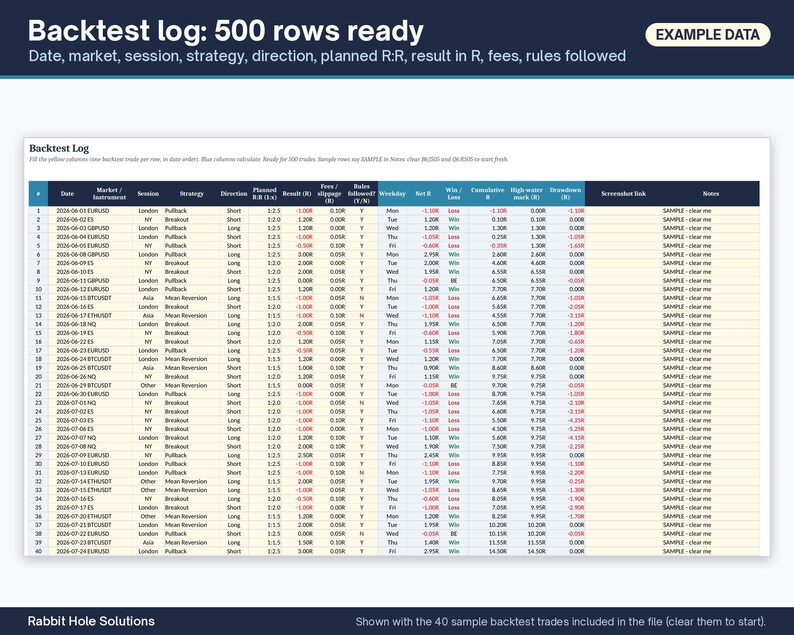
Task: Select the Fees / slippage (R) header
Action: tap(329, 193)
